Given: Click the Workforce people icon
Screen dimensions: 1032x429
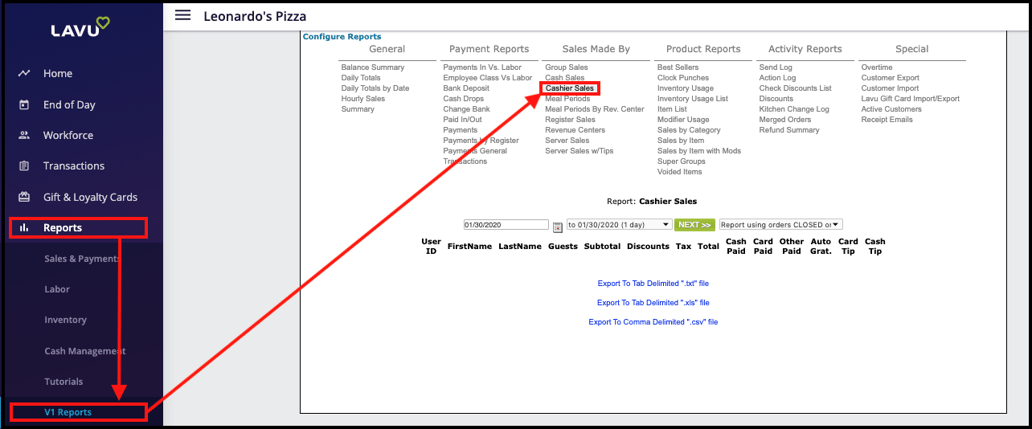Looking at the screenshot, I should pyautogui.click(x=24, y=136).
